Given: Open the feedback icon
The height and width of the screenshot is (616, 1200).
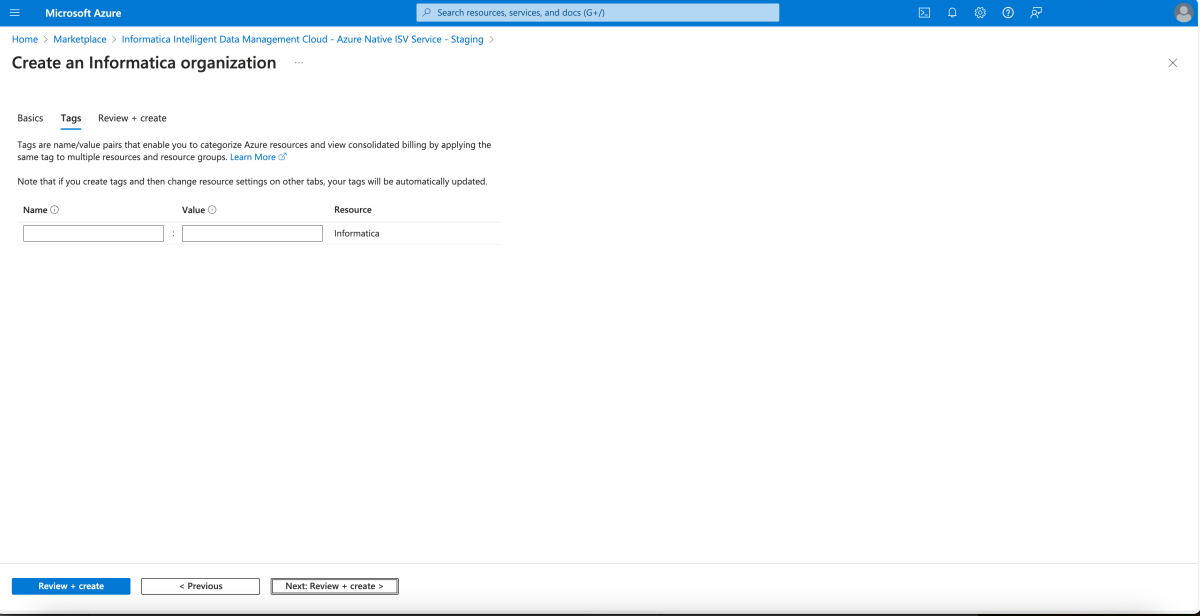Looking at the screenshot, I should (1036, 13).
